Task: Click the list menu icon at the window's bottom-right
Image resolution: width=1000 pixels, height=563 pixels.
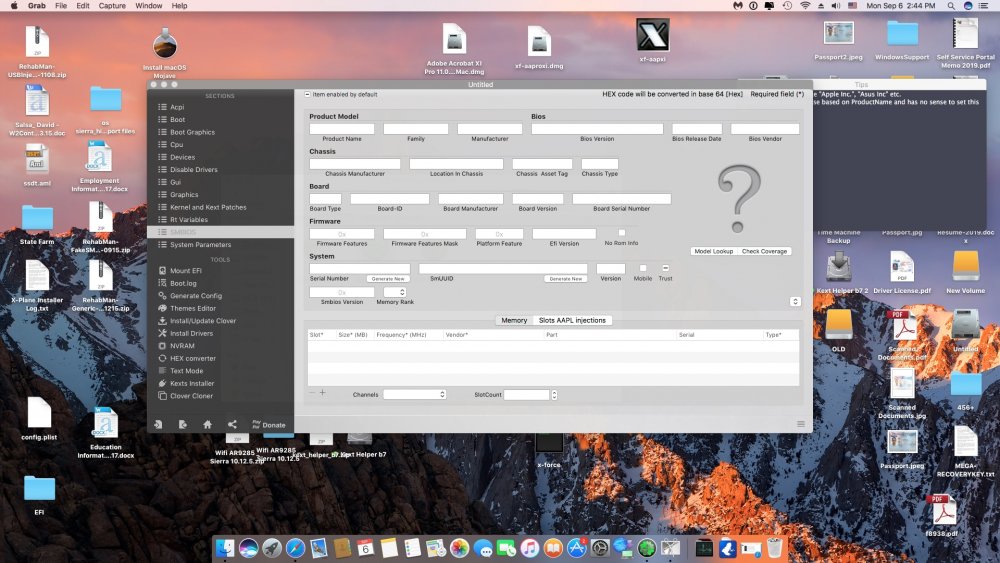Action: [800, 424]
